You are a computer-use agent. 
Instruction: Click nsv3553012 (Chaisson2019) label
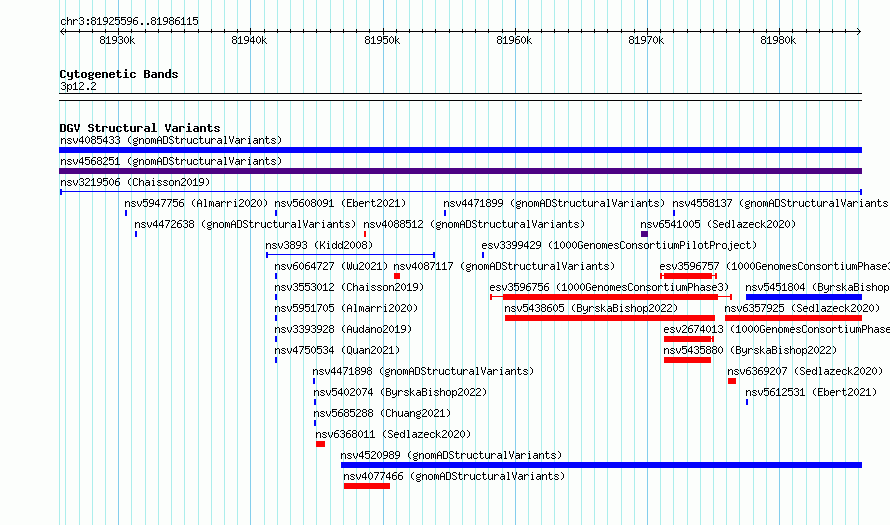(x=349, y=287)
